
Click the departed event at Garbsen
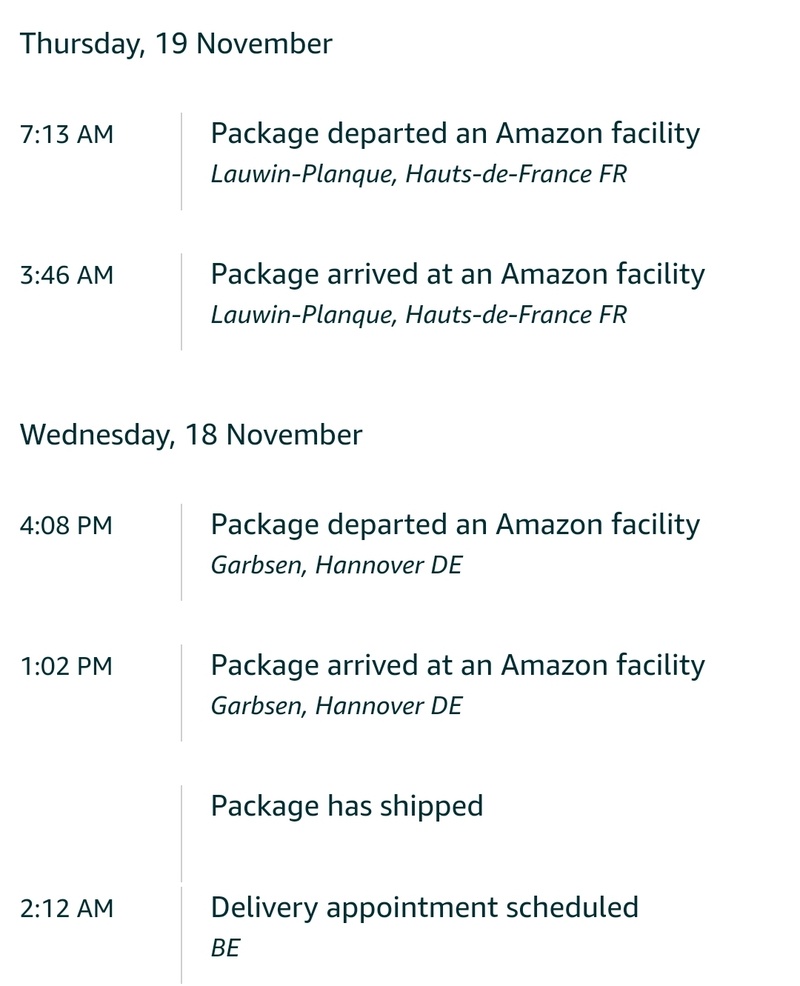coord(455,524)
